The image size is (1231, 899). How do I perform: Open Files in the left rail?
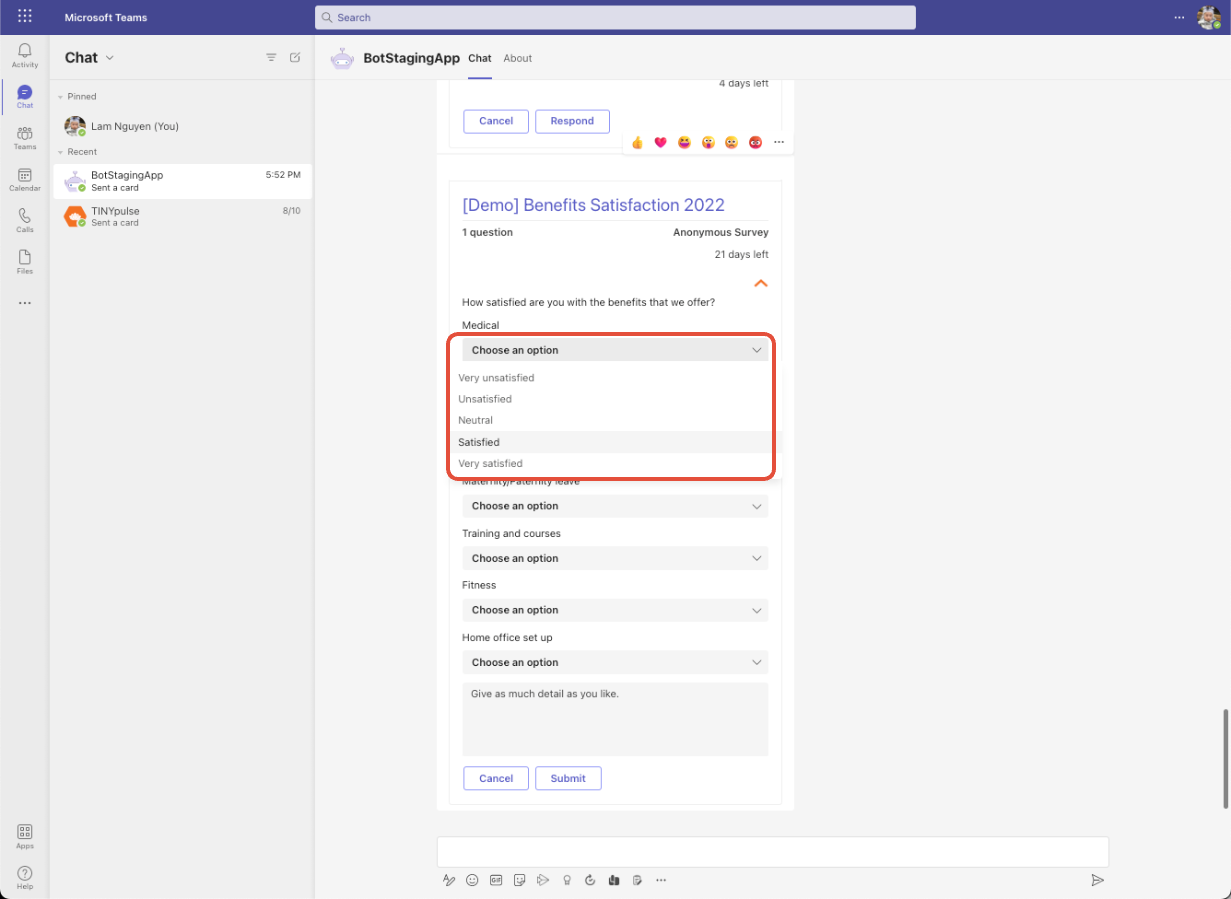coord(25,262)
